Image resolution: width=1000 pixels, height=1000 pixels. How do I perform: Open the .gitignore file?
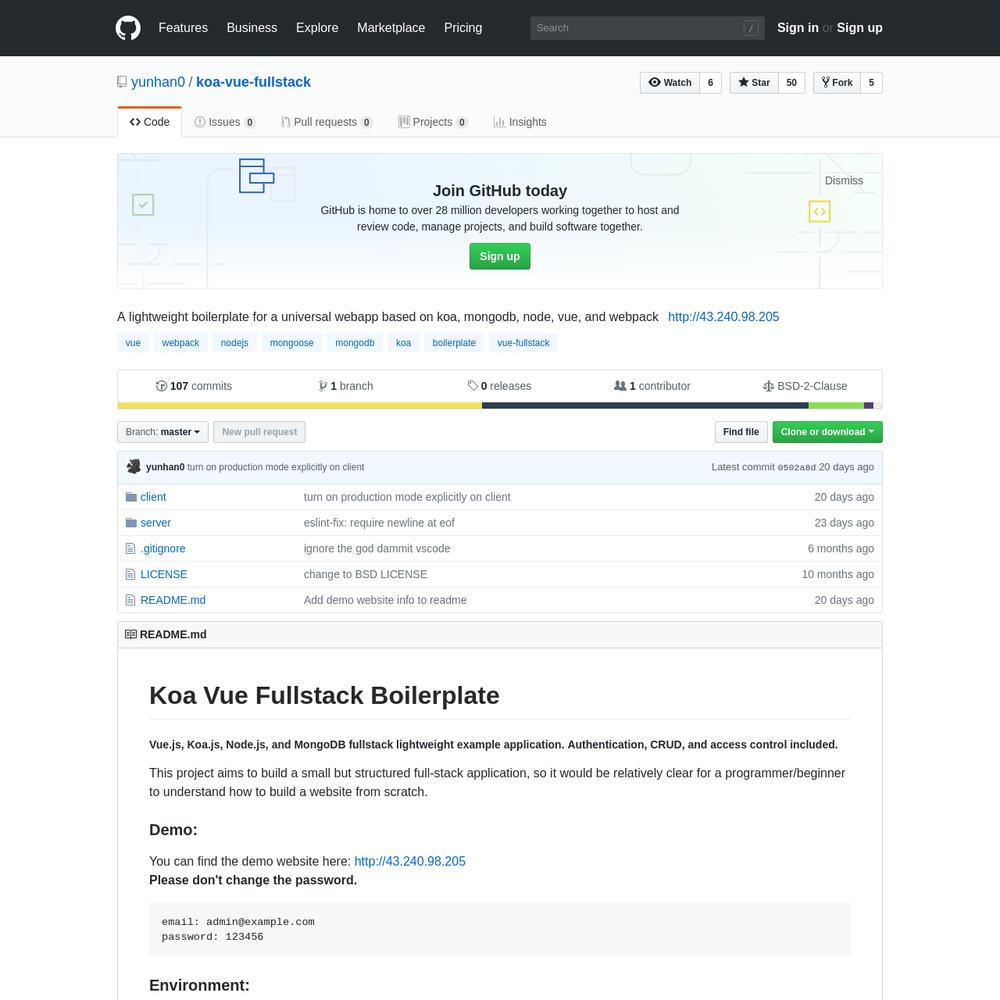163,549
